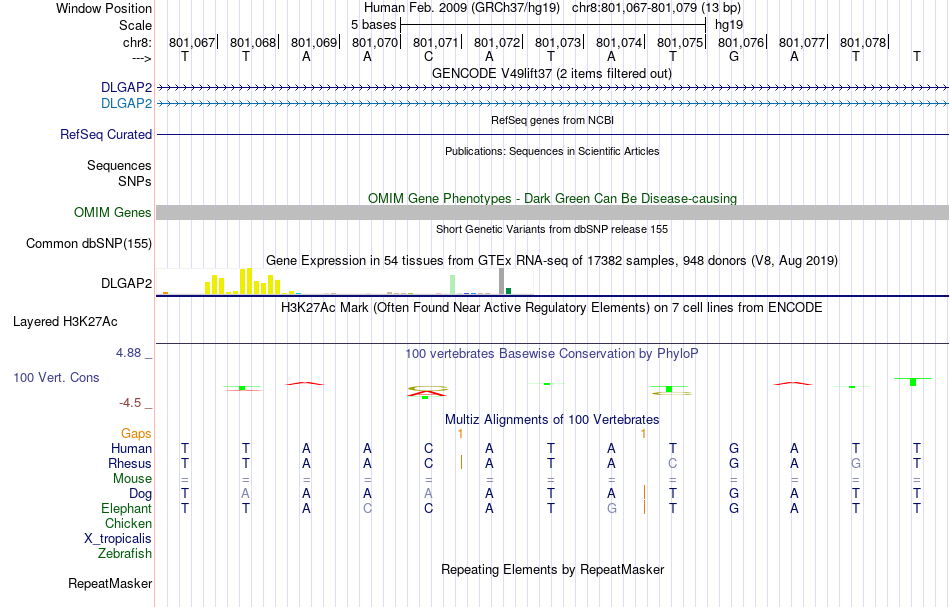Screen dimensions: 950x607
Task: Click the 801,067 position tick label
Action: click(192, 42)
